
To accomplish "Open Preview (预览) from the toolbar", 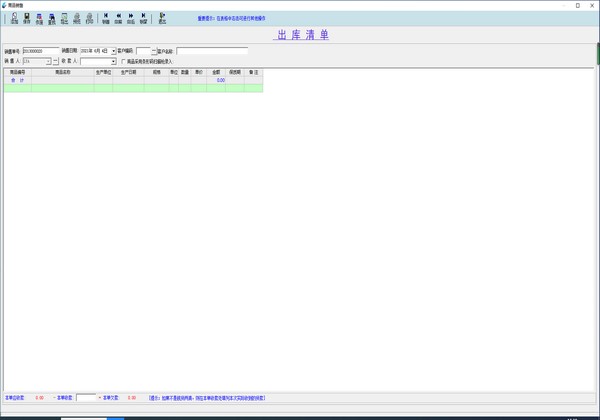I will (x=76, y=18).
